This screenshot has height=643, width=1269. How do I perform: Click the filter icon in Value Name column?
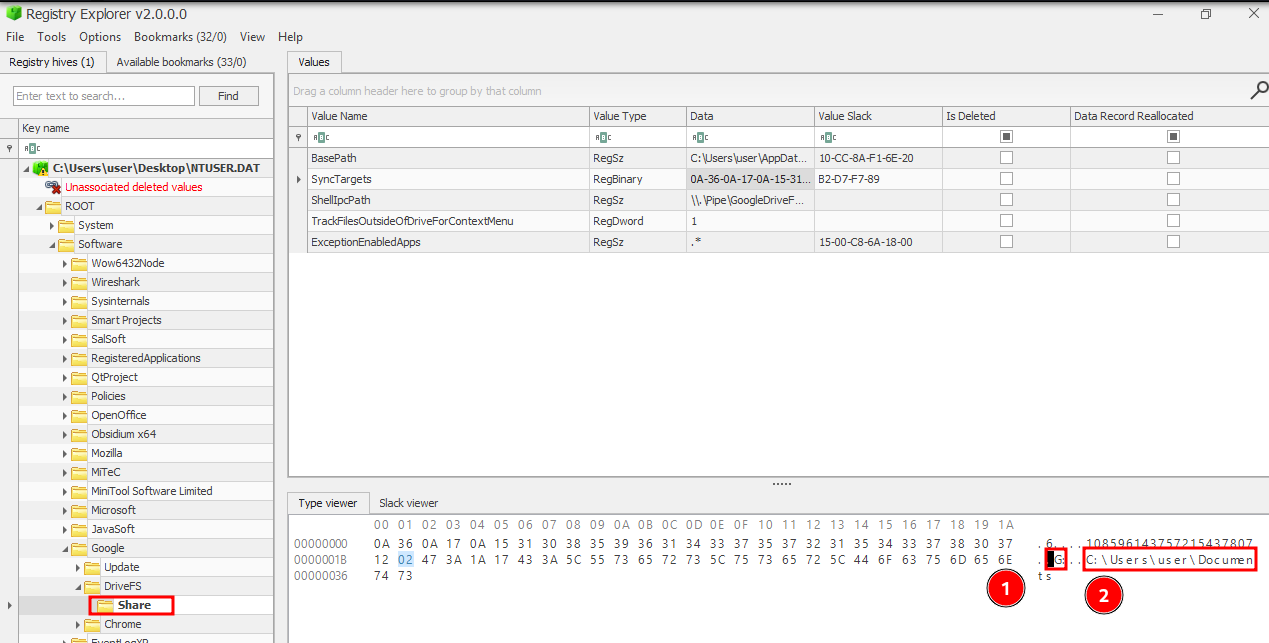(x=319, y=137)
